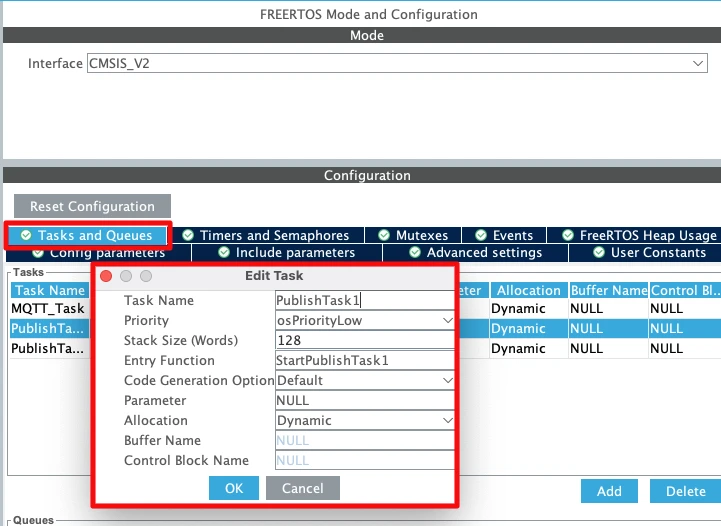The width and height of the screenshot is (721, 526).
Task: Click the disabled Buffer Name field
Action: point(365,440)
